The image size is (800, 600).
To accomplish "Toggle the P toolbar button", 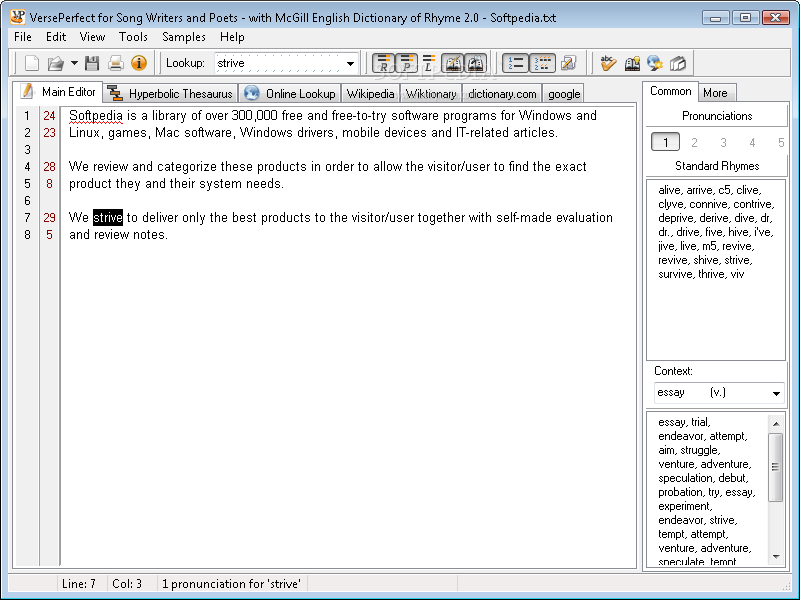I will pyautogui.click(x=406, y=63).
